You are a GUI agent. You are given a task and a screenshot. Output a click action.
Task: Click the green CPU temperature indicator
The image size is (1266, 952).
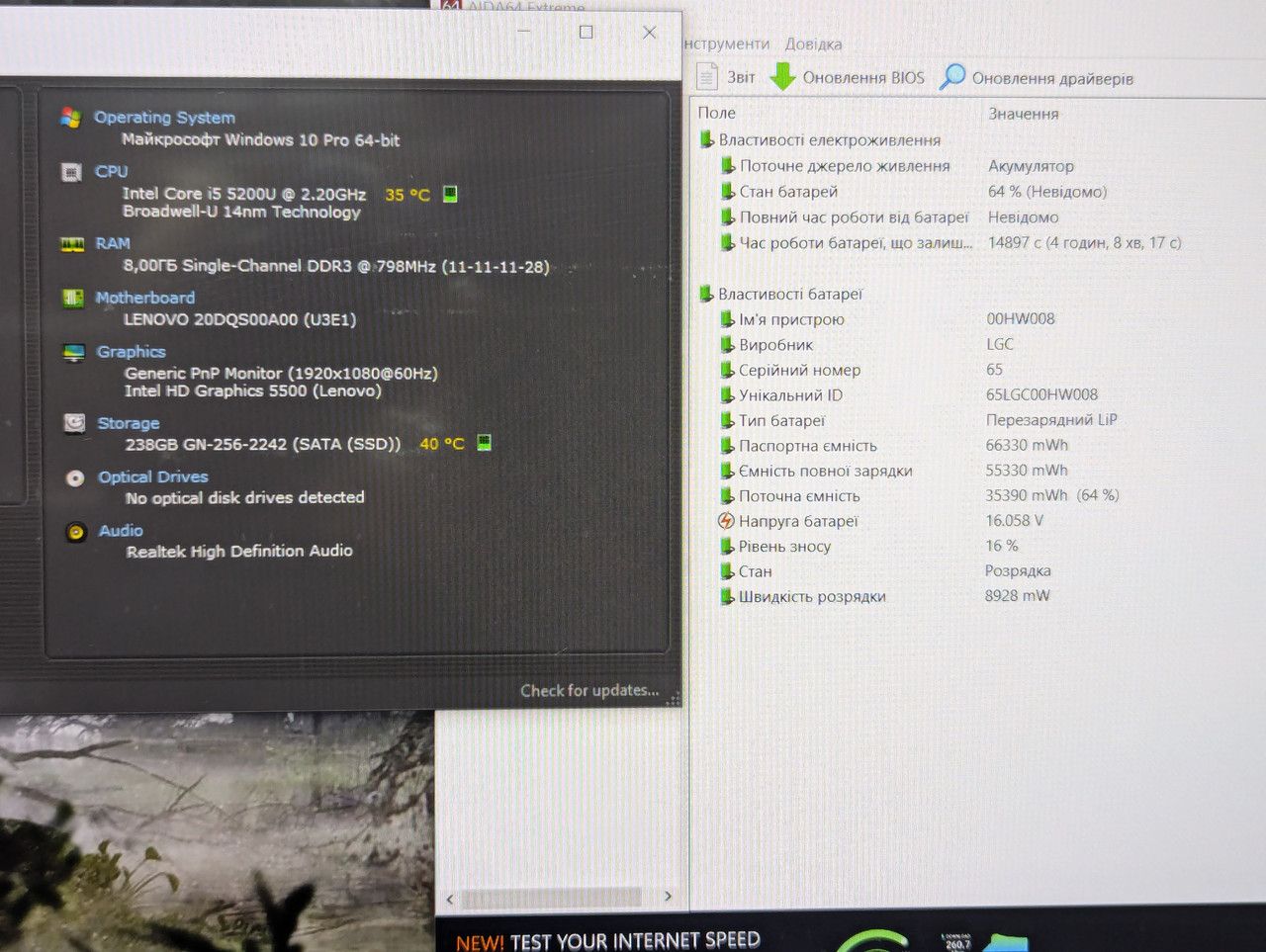pyautogui.click(x=450, y=194)
